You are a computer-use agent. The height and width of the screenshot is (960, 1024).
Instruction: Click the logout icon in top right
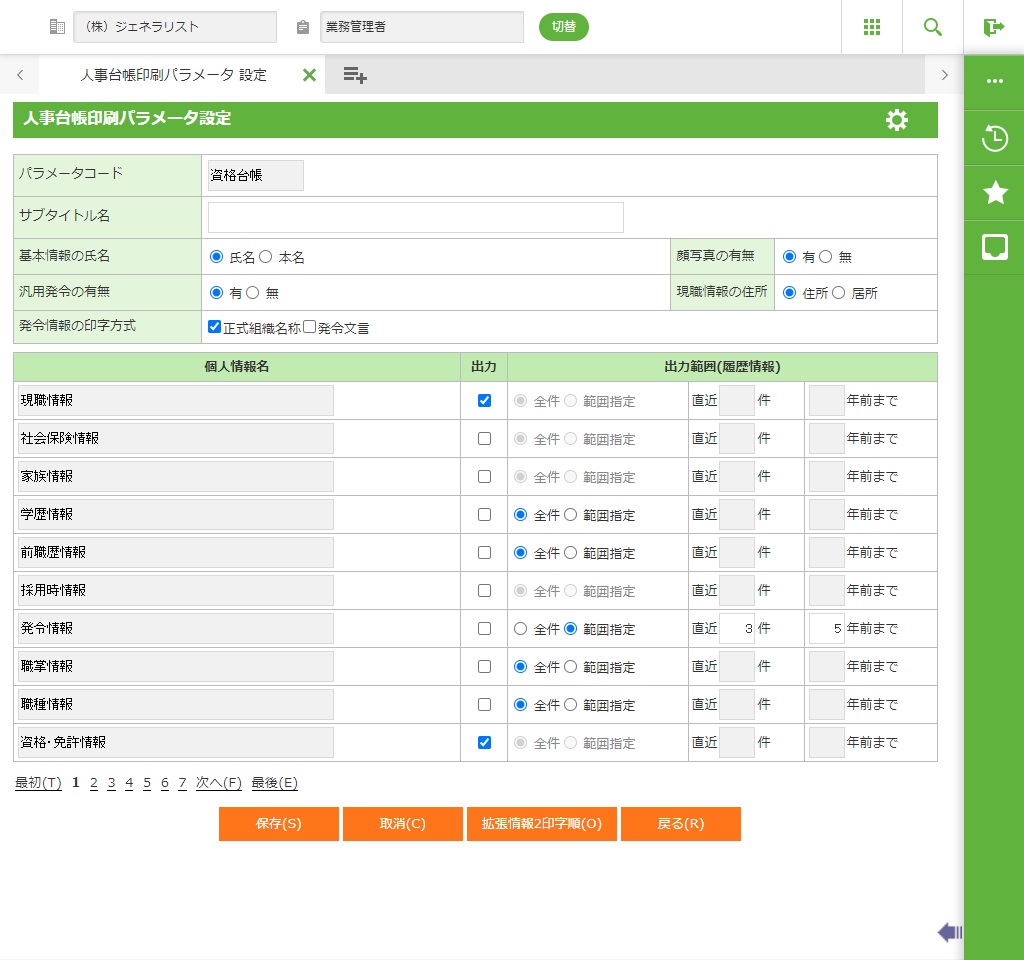point(993,27)
